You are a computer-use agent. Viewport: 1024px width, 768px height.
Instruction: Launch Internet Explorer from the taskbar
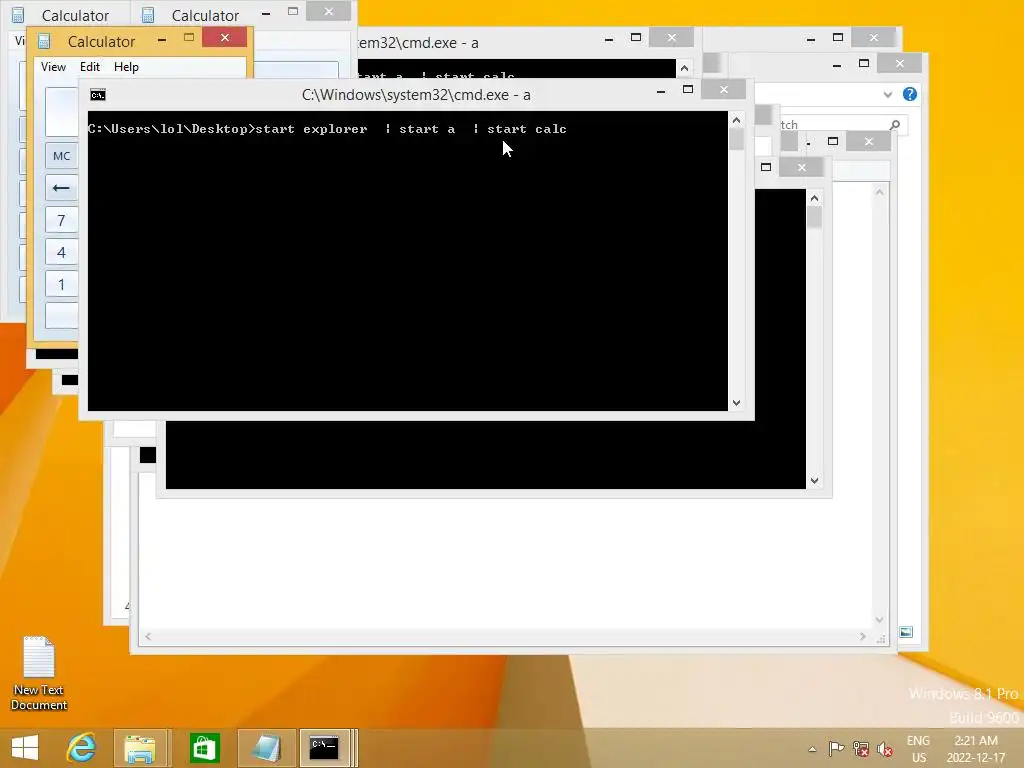(82, 748)
